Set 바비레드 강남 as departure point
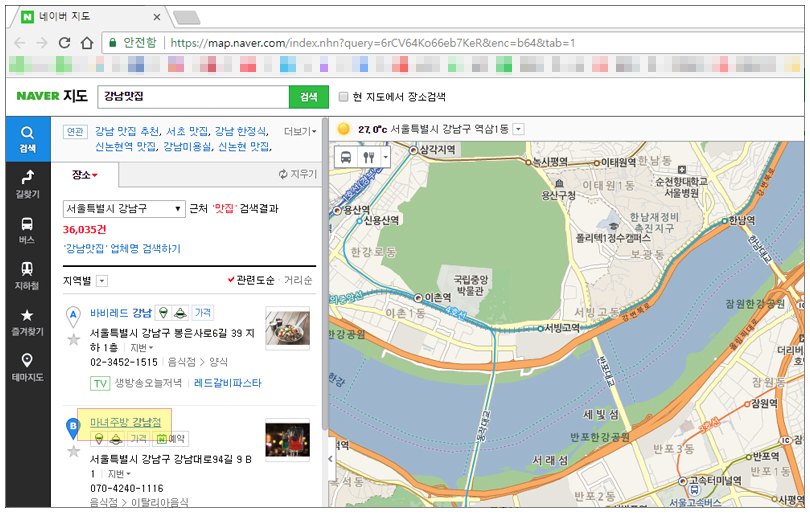This screenshot has height=514, width=810. [163, 313]
